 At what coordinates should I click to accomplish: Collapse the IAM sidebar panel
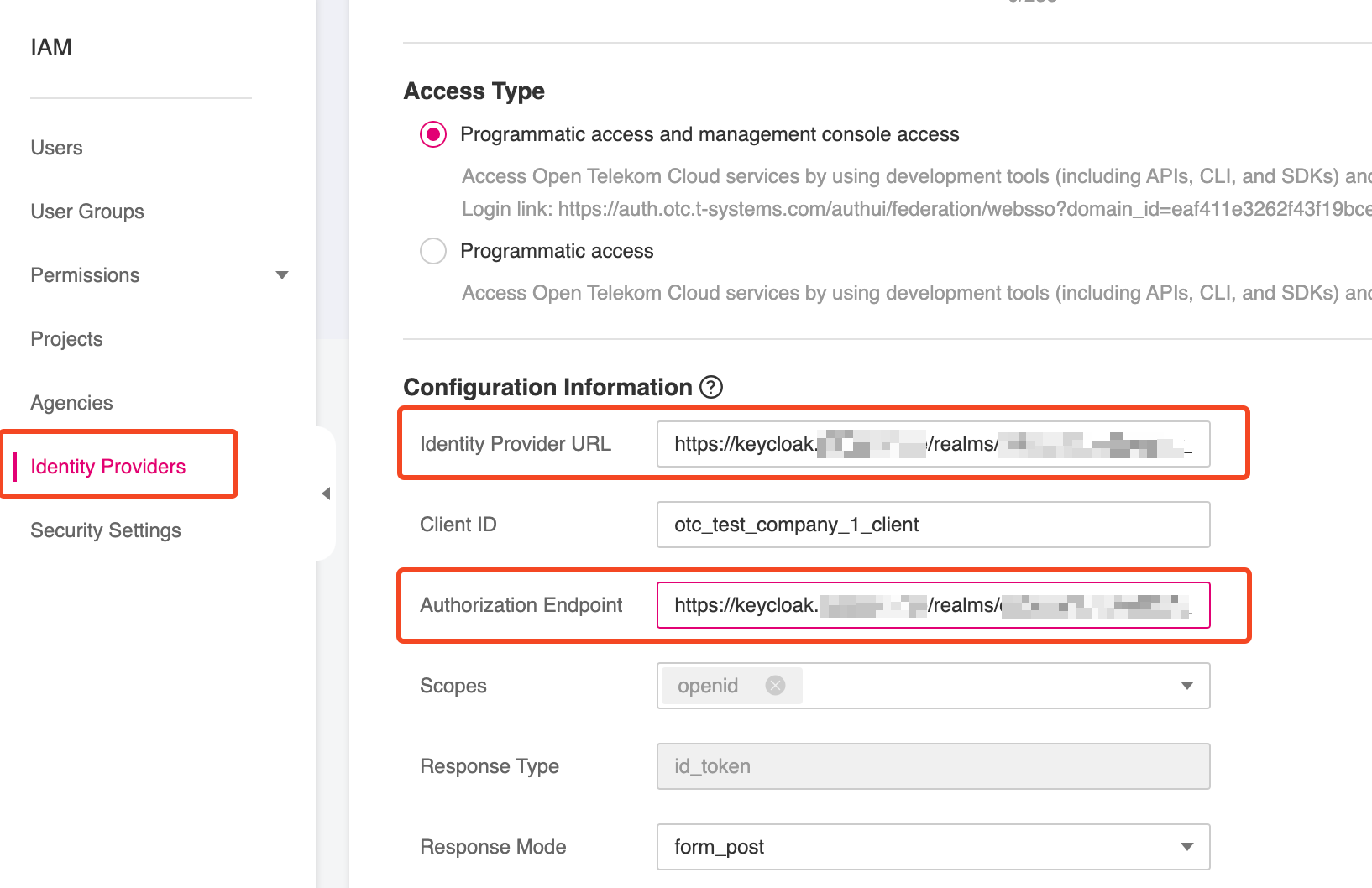click(x=326, y=494)
